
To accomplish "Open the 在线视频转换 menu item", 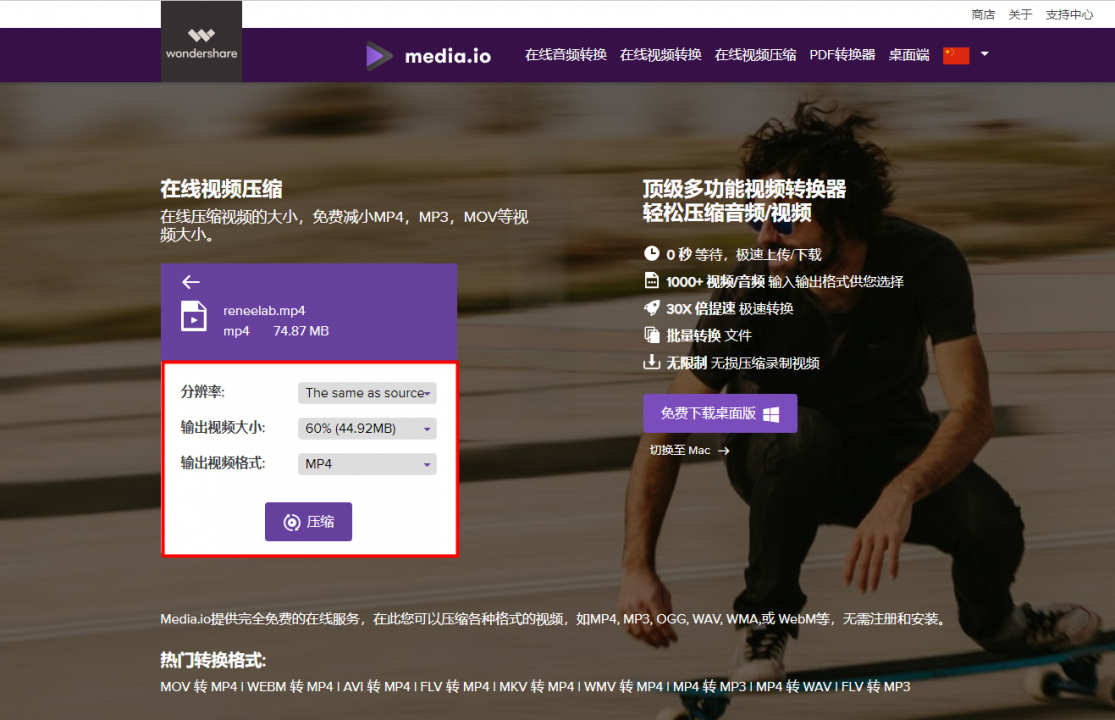I will (x=661, y=55).
